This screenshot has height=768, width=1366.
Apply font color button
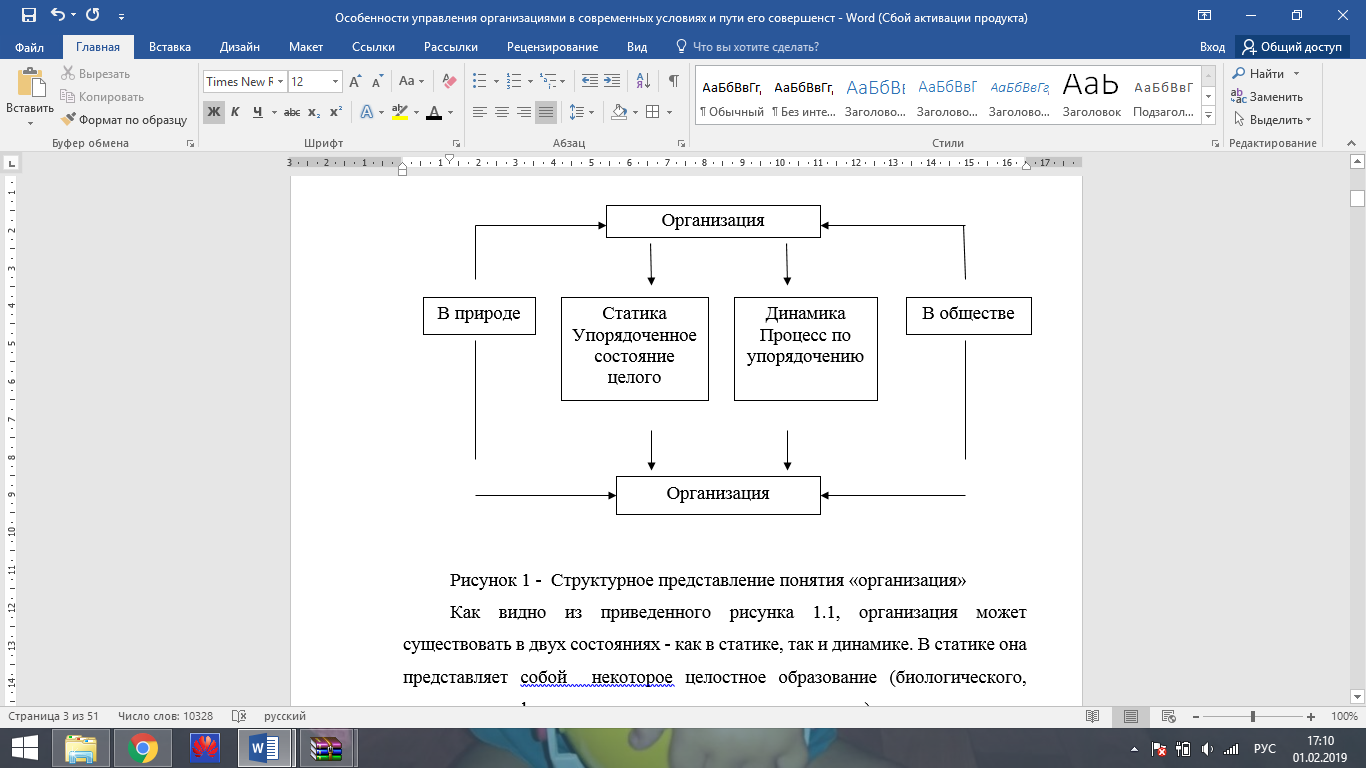pyautogui.click(x=434, y=112)
